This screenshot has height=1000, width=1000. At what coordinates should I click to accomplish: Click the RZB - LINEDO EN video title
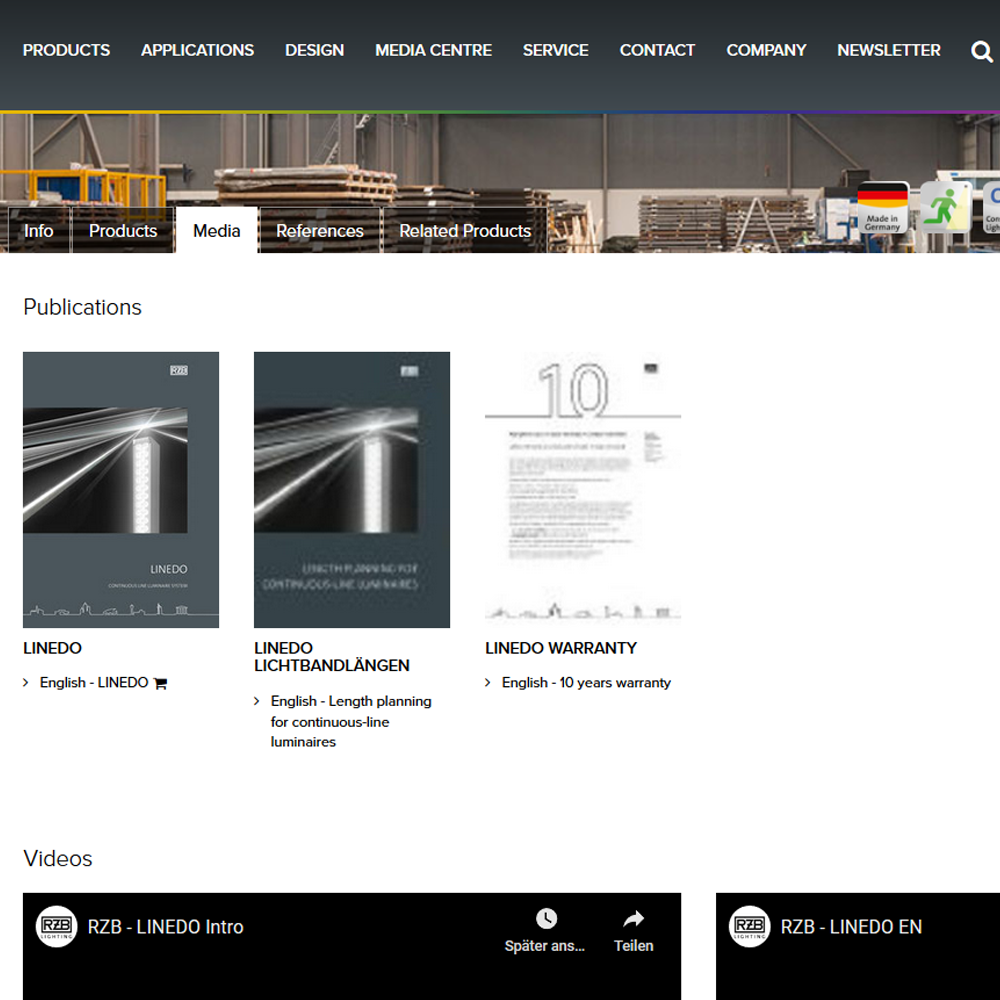pyautogui.click(x=851, y=927)
